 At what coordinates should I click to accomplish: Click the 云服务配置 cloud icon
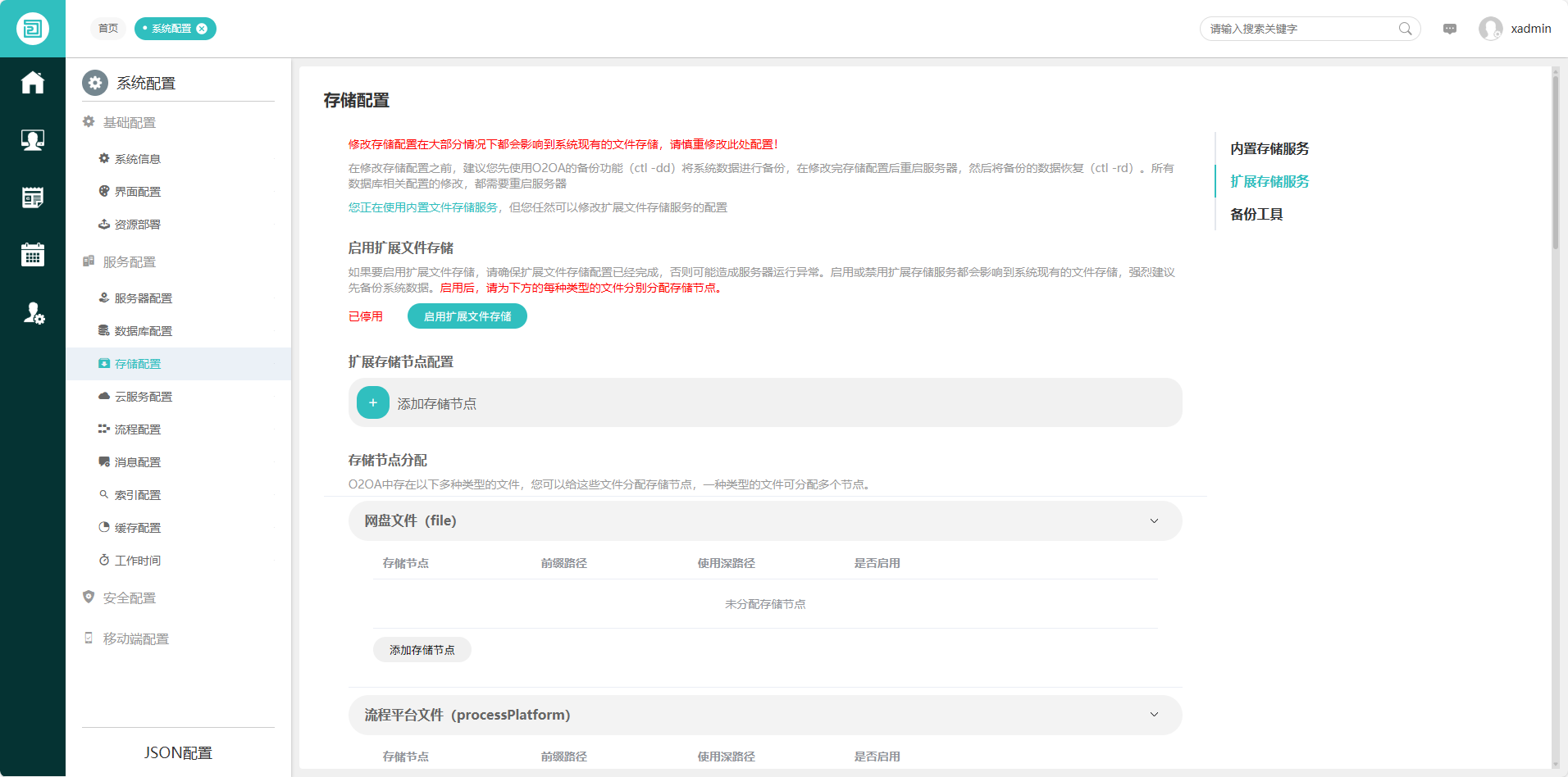pyautogui.click(x=104, y=396)
